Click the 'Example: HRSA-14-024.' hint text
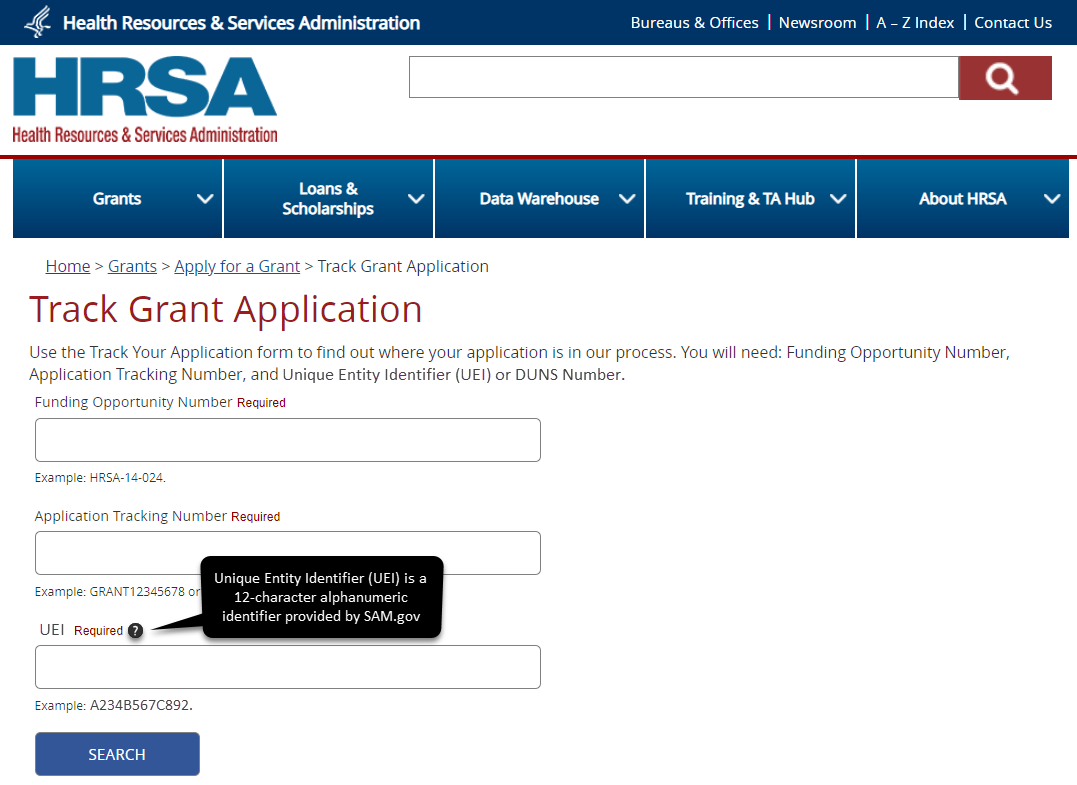 (100, 477)
